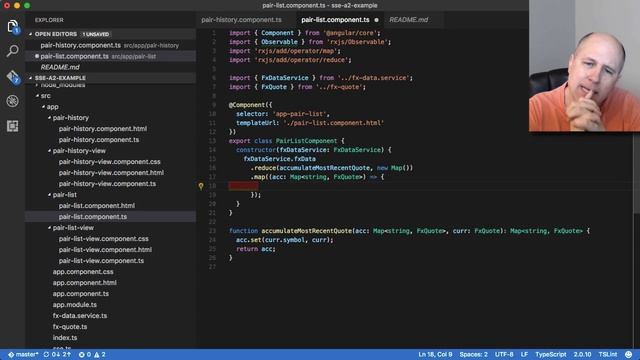This screenshot has height=360, width=640.
Task: Collapse the SSE-A2-EXAMPLE project section
Action: pos(31,78)
